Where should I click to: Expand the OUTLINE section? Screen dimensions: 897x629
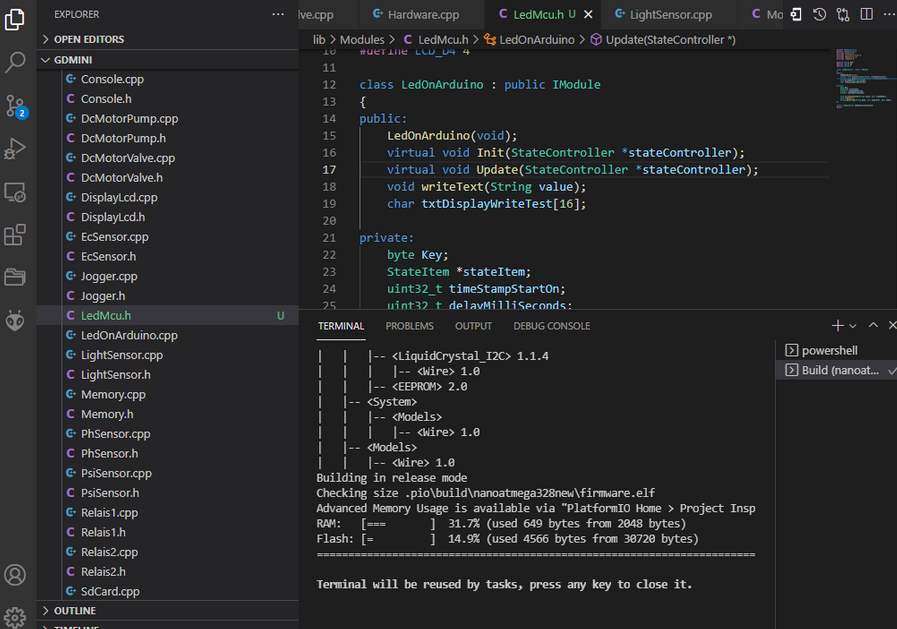tap(168, 611)
